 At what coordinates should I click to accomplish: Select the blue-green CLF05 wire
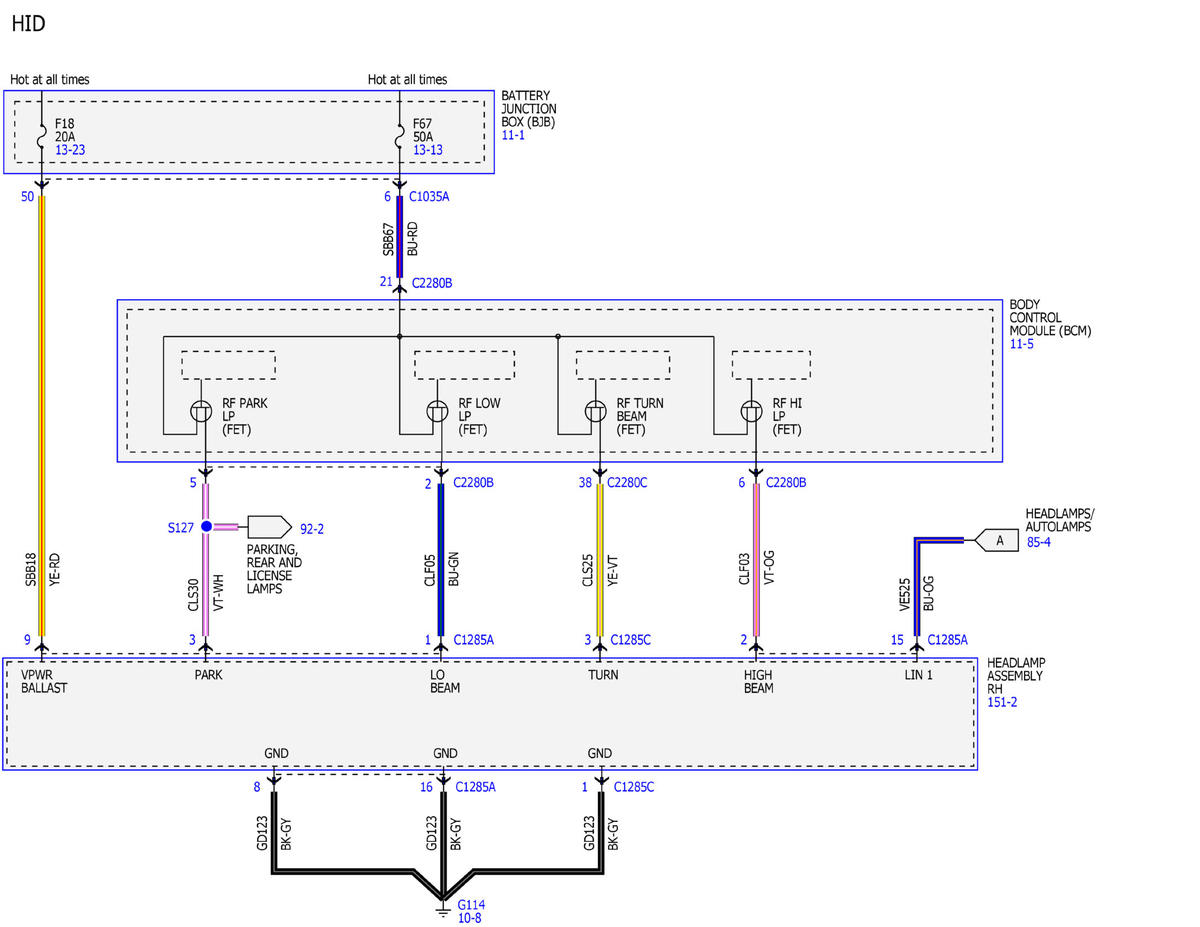[440, 559]
